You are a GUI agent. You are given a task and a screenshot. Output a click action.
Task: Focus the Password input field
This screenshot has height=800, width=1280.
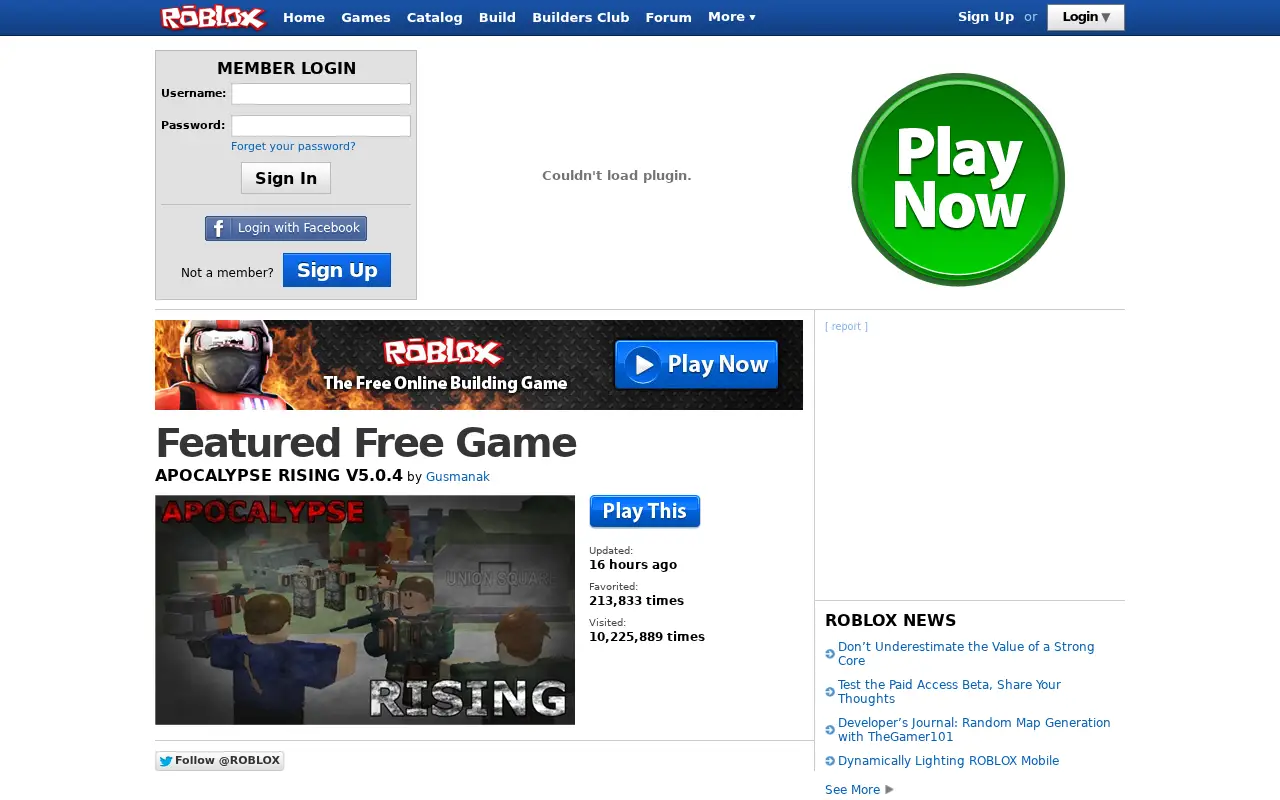click(x=321, y=126)
